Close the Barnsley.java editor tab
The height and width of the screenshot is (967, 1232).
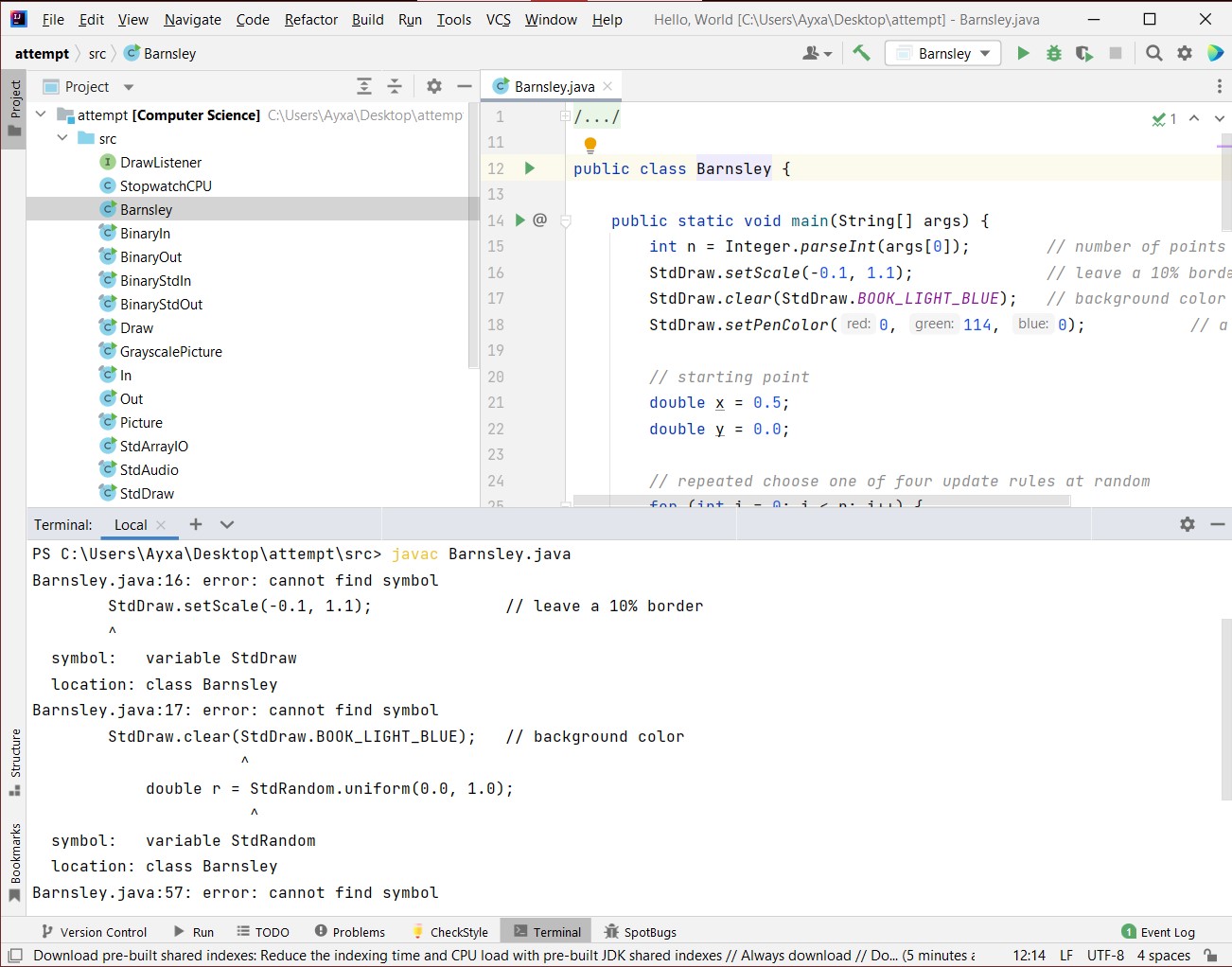click(607, 86)
